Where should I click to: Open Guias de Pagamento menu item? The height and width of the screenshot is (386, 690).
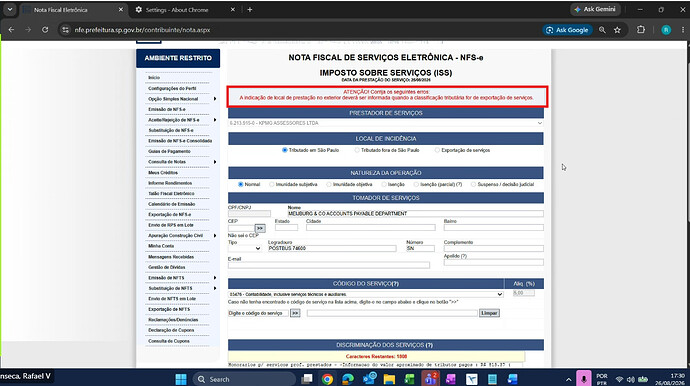pos(169,151)
